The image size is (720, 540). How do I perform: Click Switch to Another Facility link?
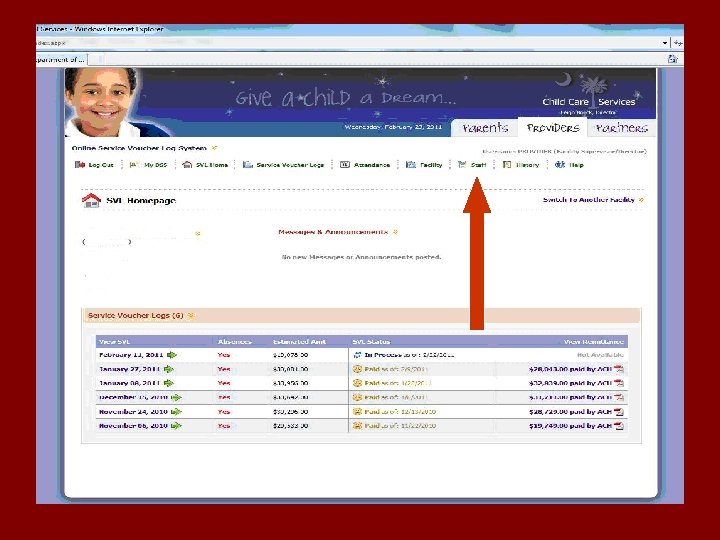[589, 200]
